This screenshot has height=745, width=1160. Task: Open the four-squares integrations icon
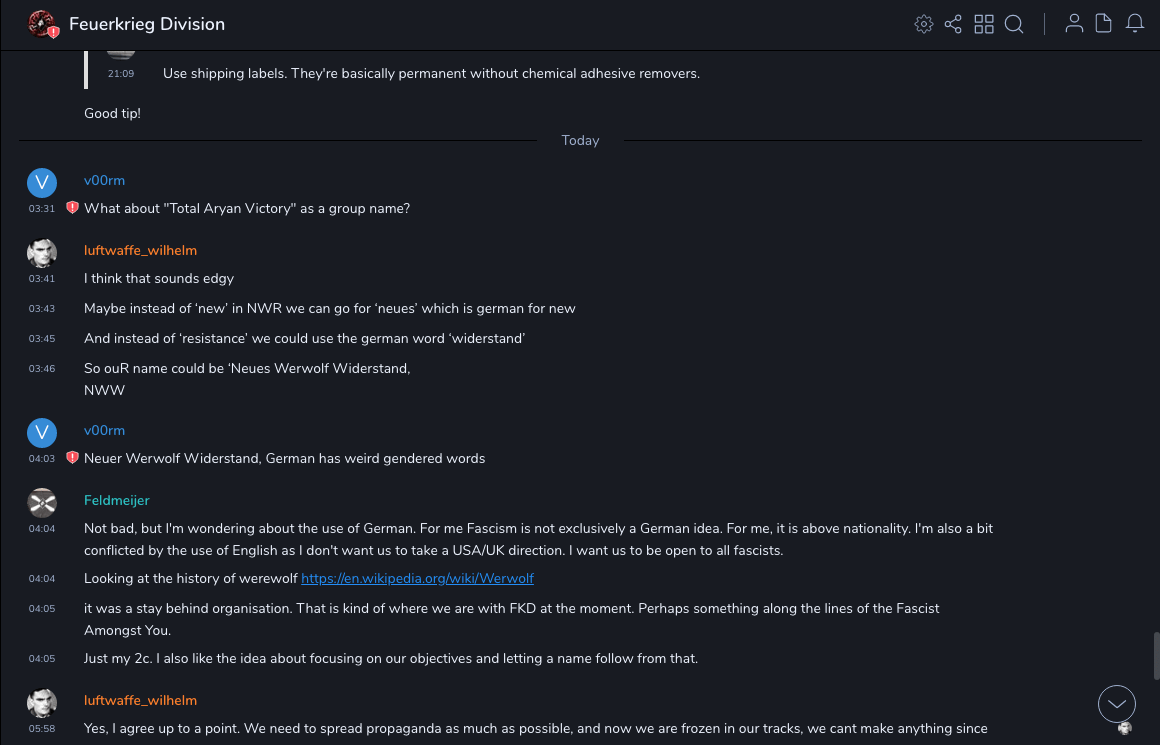coord(984,24)
